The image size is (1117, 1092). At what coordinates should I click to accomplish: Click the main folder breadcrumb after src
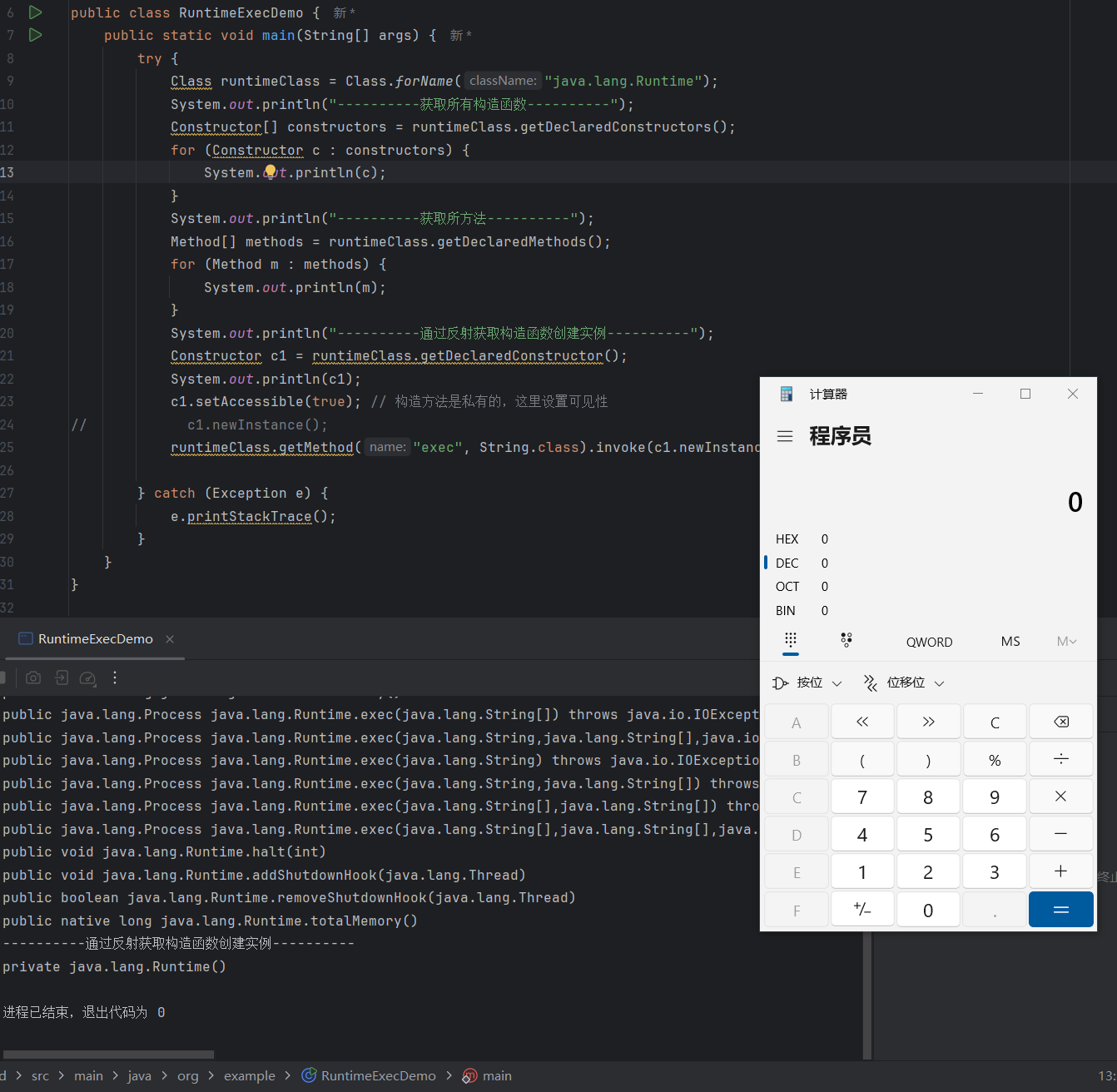coord(88,1075)
